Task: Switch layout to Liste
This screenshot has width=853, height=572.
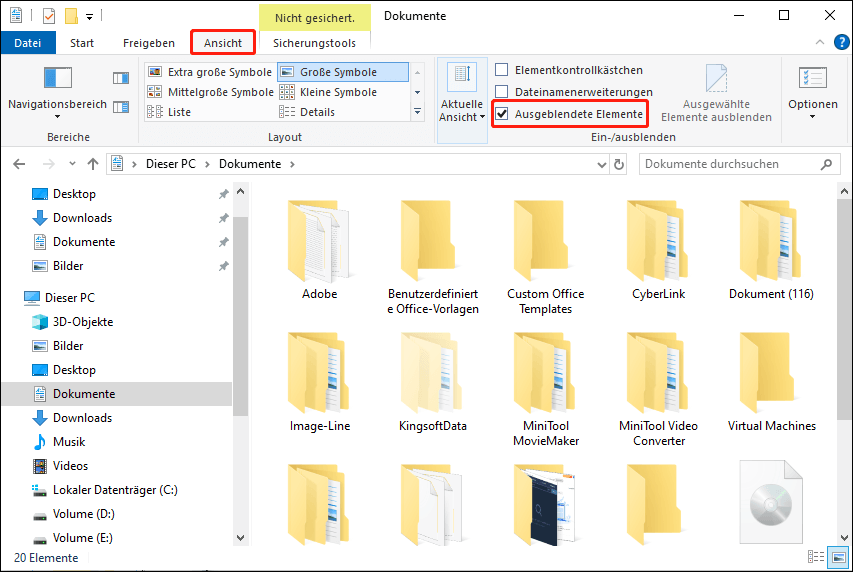Action: (169, 112)
